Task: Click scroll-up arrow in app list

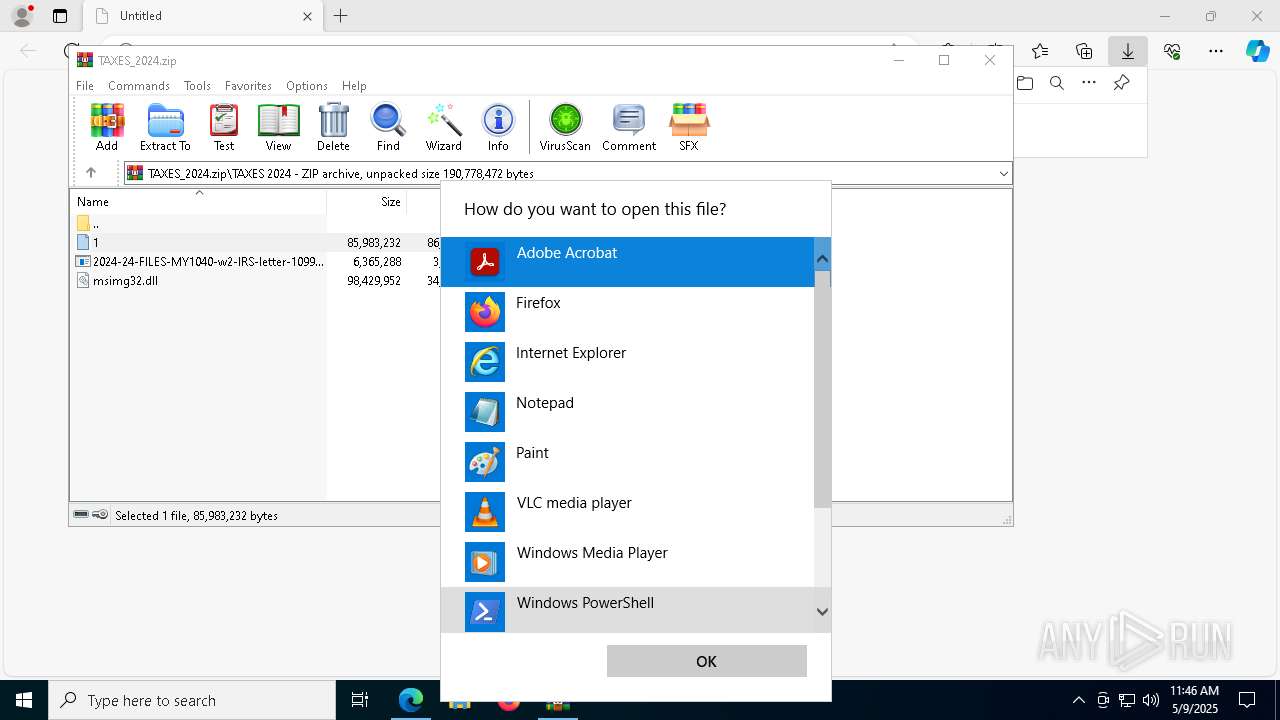Action: (822, 259)
